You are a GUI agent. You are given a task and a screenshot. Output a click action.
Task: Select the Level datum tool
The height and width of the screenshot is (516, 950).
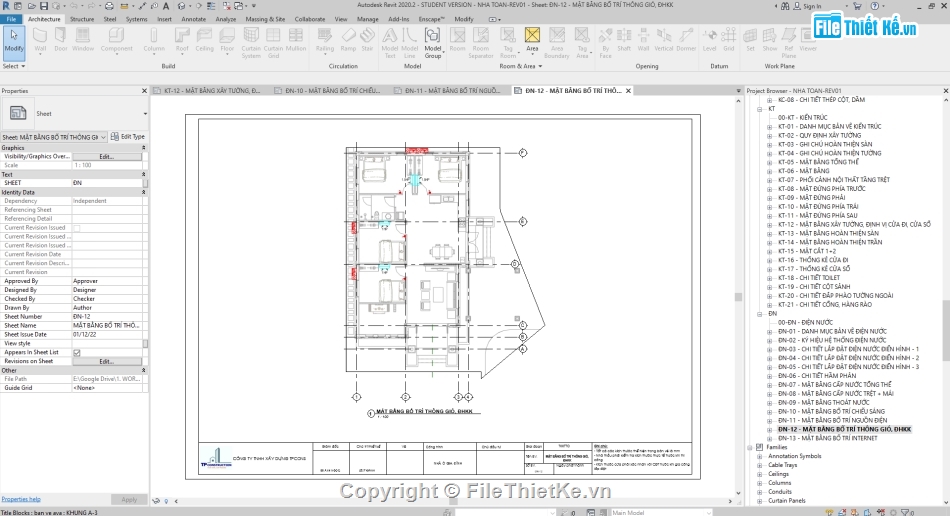tap(709, 40)
